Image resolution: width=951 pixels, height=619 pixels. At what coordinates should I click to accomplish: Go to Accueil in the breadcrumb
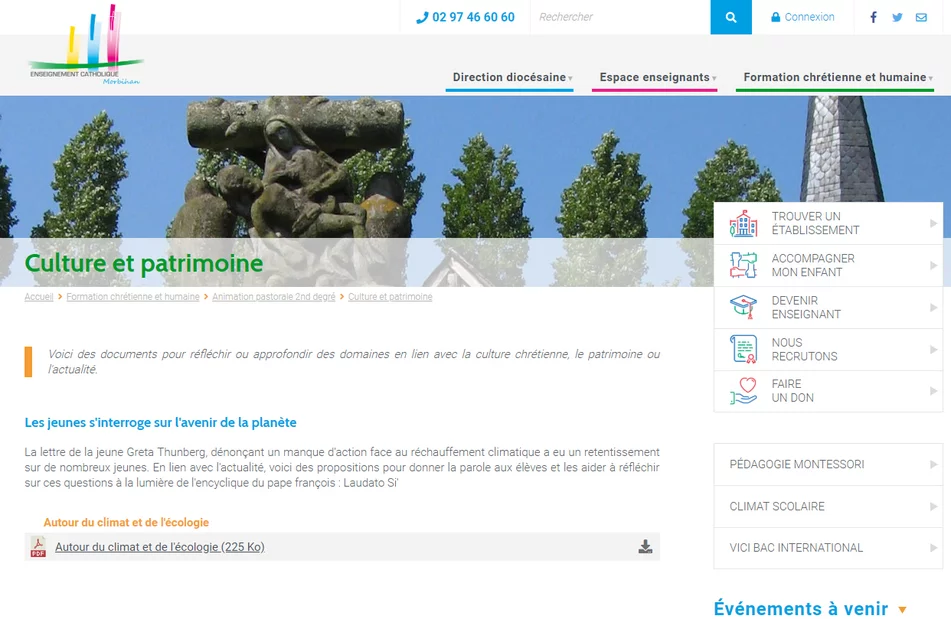tap(39, 297)
